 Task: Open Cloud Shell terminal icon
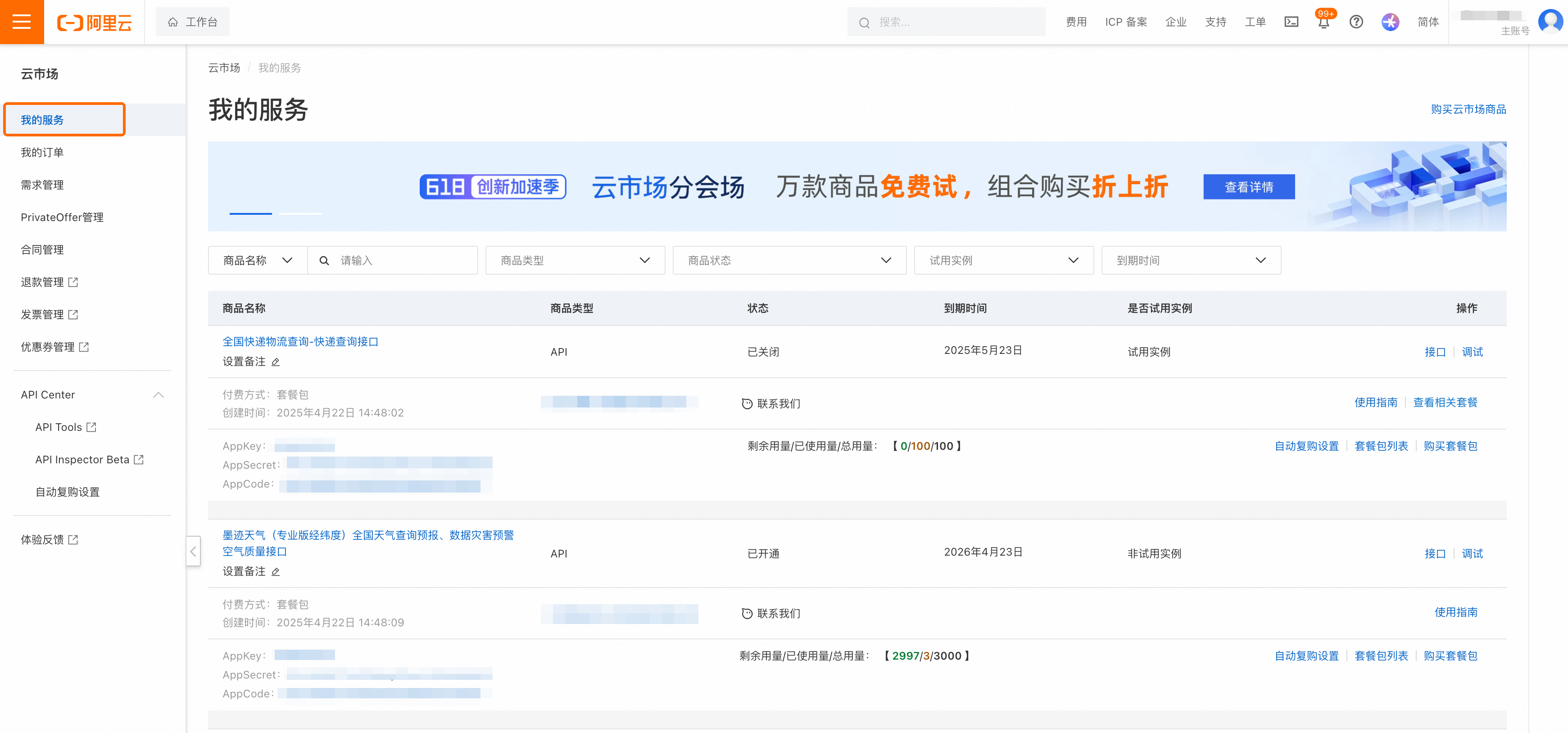point(1291,22)
